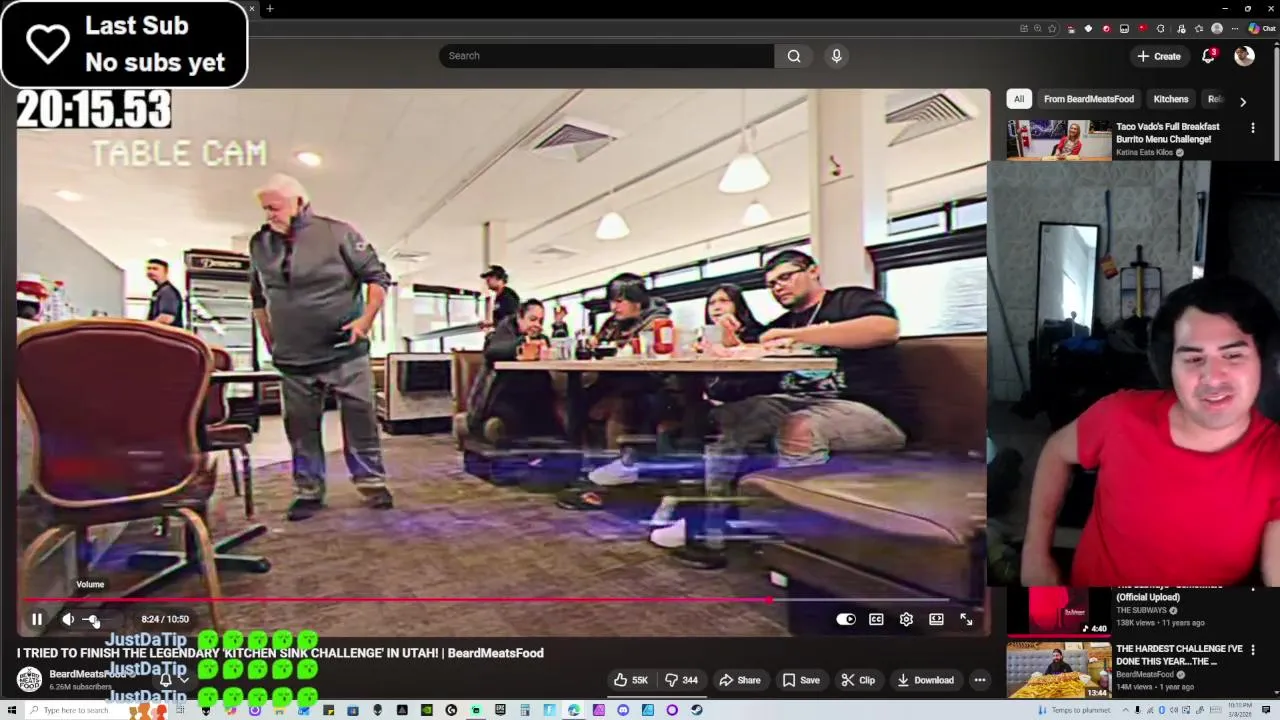This screenshot has width=1280, height=720.
Task: Open YouTube account avatar menu
Action: pyautogui.click(x=1244, y=56)
